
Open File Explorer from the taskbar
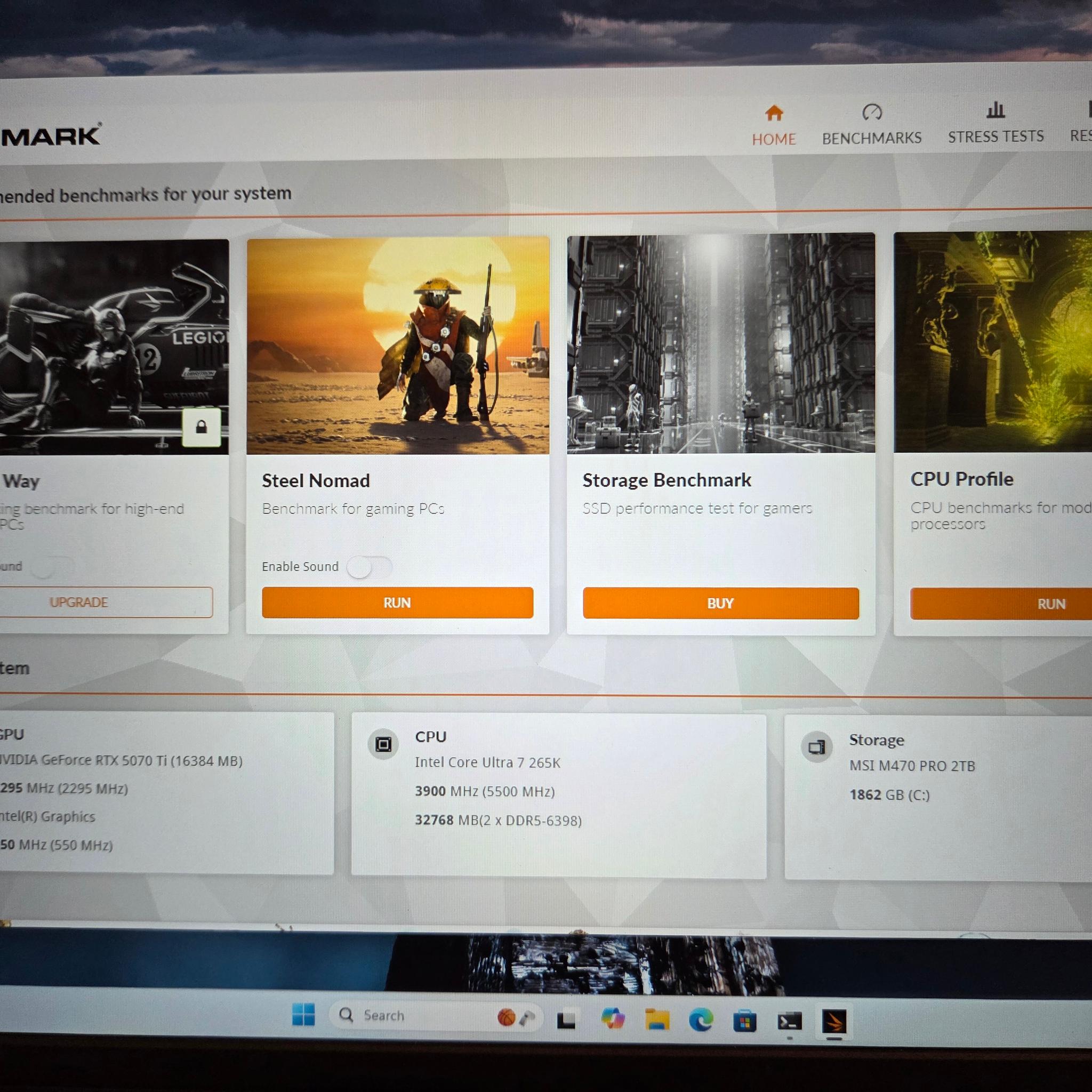(x=657, y=1019)
